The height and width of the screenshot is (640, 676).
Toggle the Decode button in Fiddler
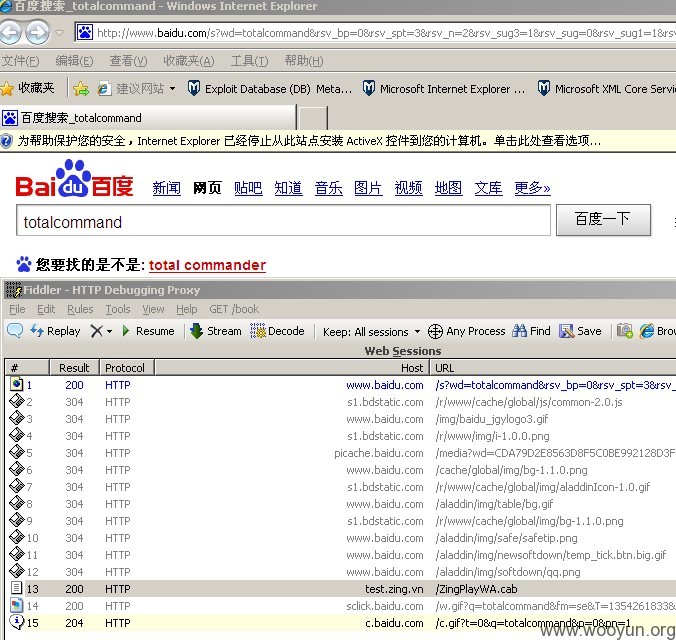pyautogui.click(x=278, y=331)
